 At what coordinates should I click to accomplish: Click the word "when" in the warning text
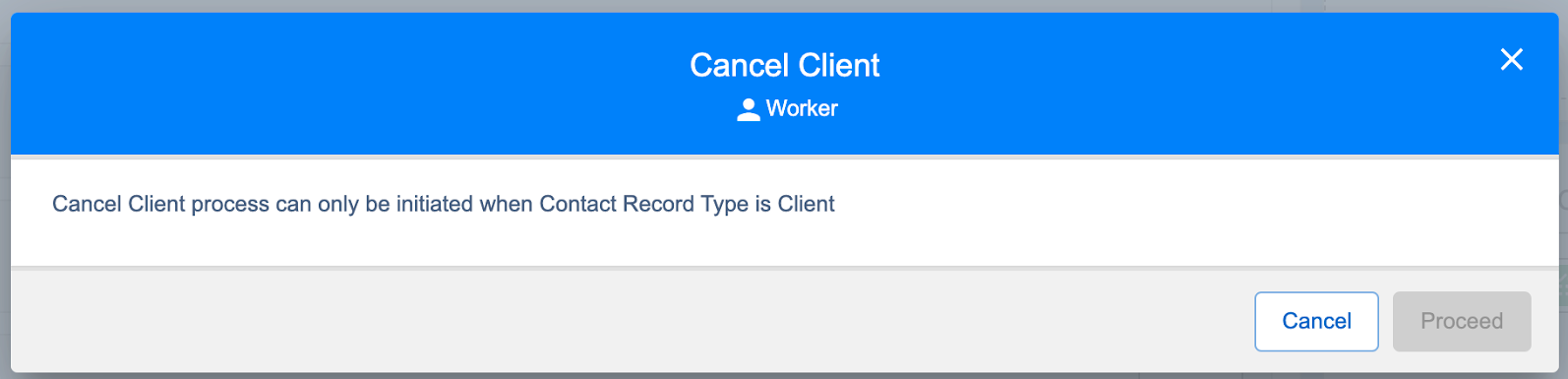coord(506,204)
